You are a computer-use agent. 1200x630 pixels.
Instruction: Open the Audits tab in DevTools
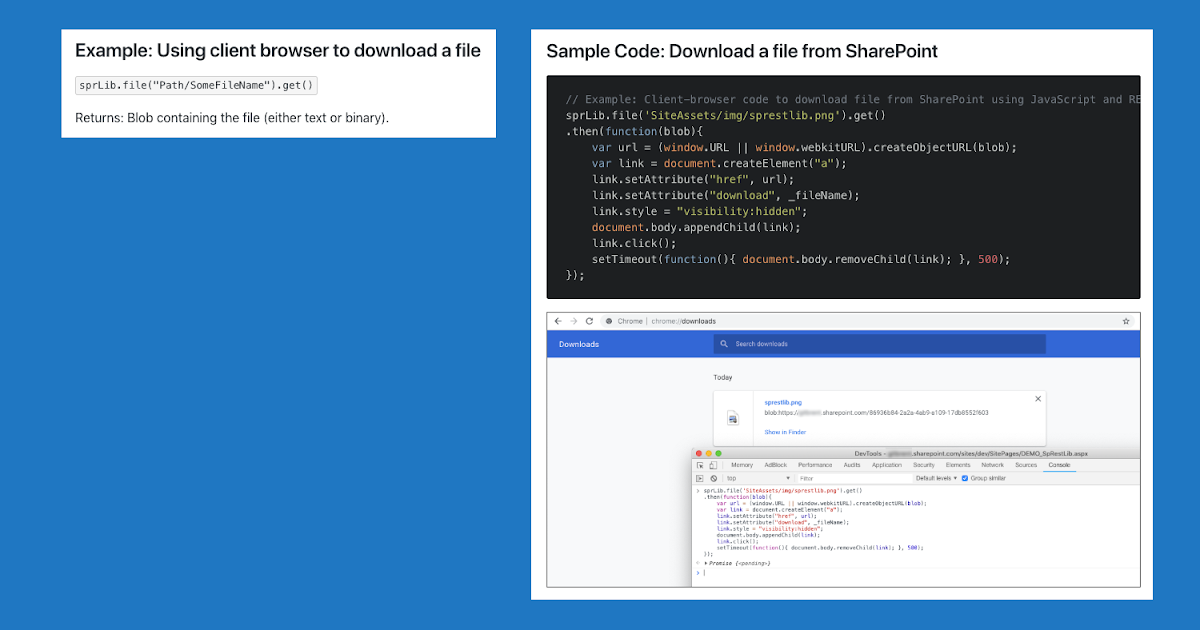[x=852, y=465]
